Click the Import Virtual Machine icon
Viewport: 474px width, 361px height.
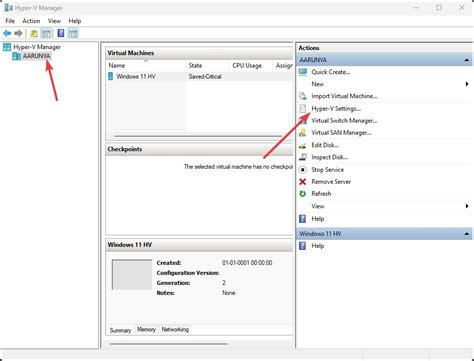303,96
